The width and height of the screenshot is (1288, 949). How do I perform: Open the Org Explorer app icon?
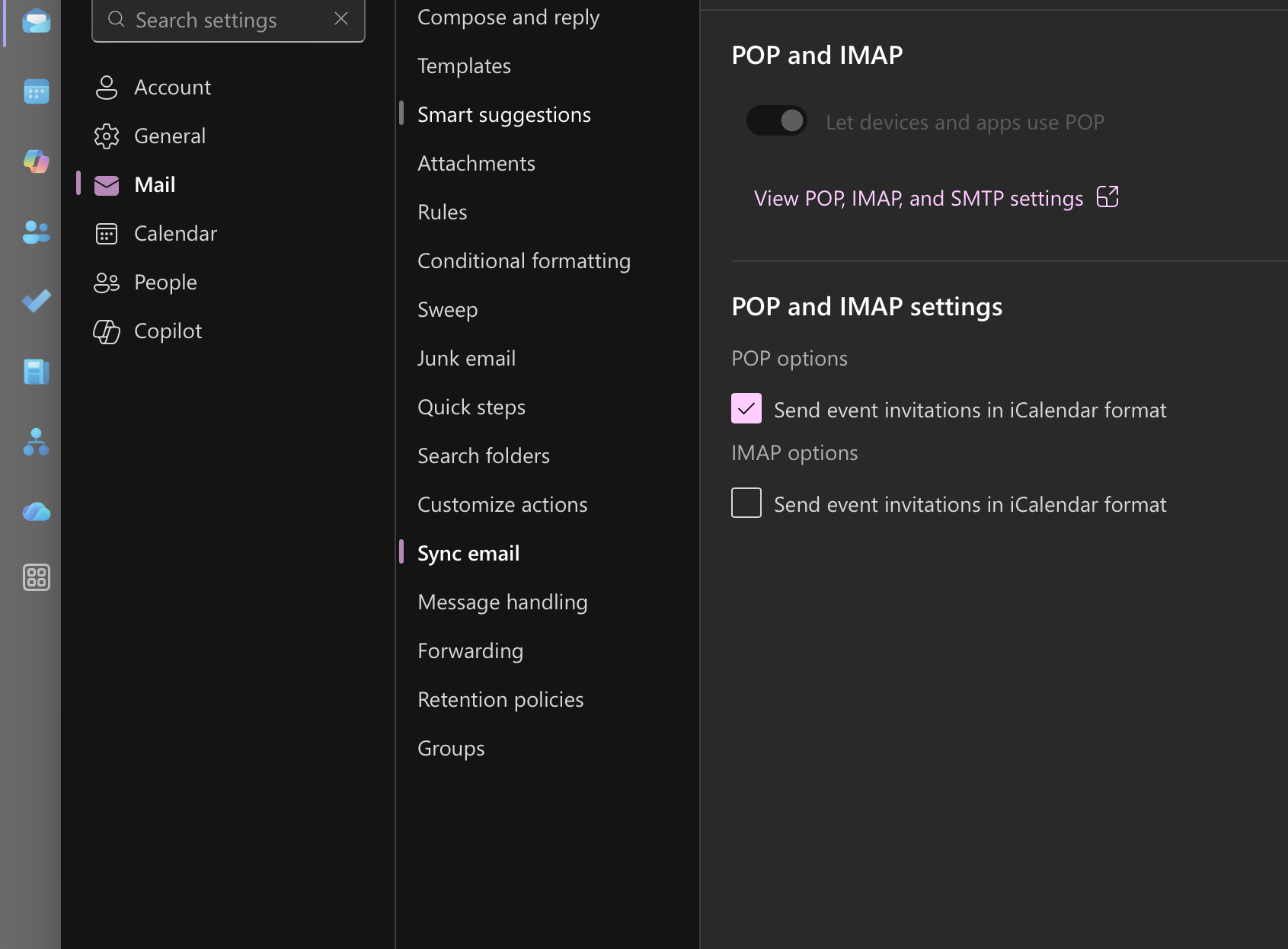point(36,442)
